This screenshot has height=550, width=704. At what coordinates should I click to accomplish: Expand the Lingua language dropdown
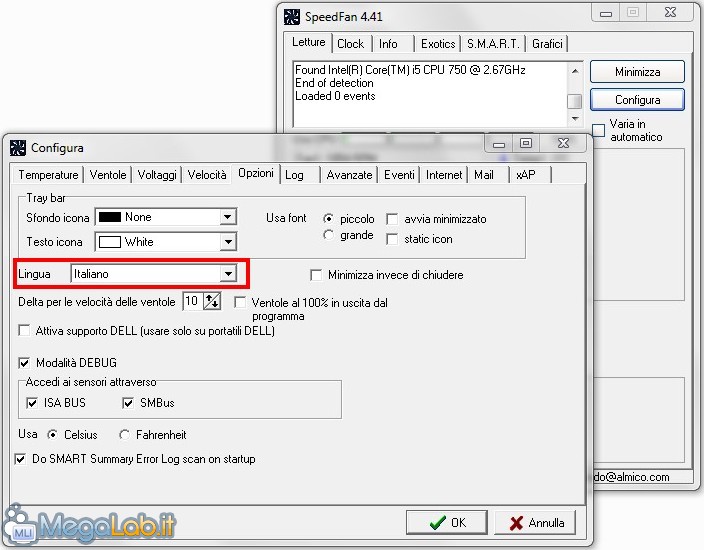(x=228, y=273)
